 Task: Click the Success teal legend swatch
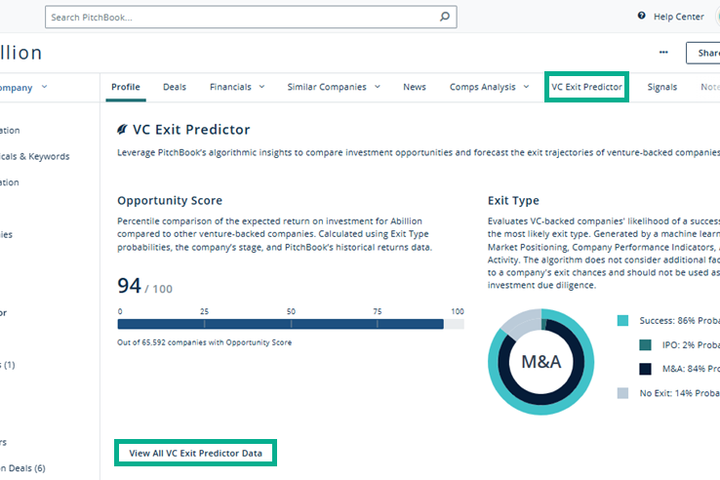click(x=623, y=321)
